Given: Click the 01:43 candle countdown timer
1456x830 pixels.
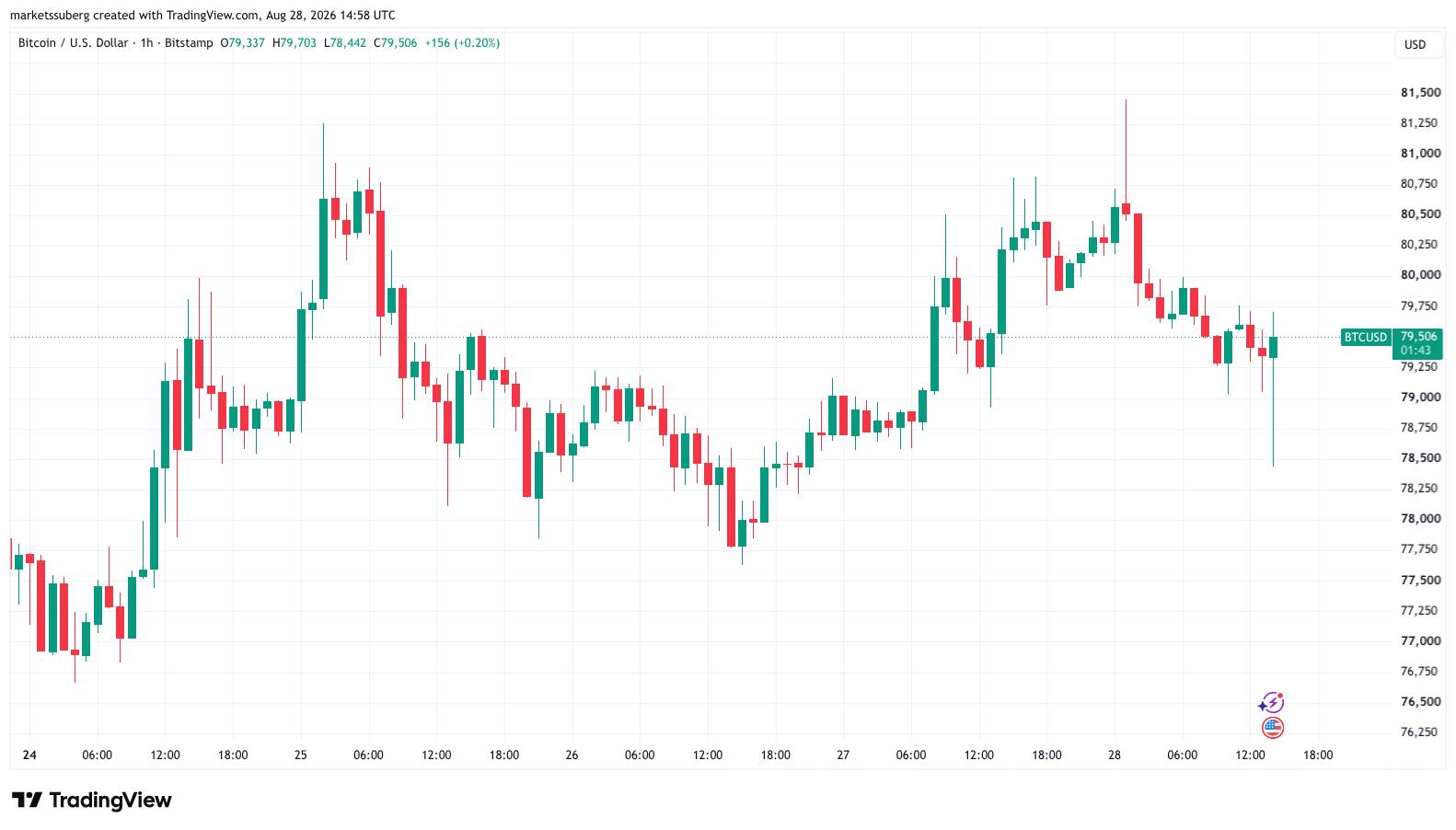Looking at the screenshot, I should tap(1416, 351).
